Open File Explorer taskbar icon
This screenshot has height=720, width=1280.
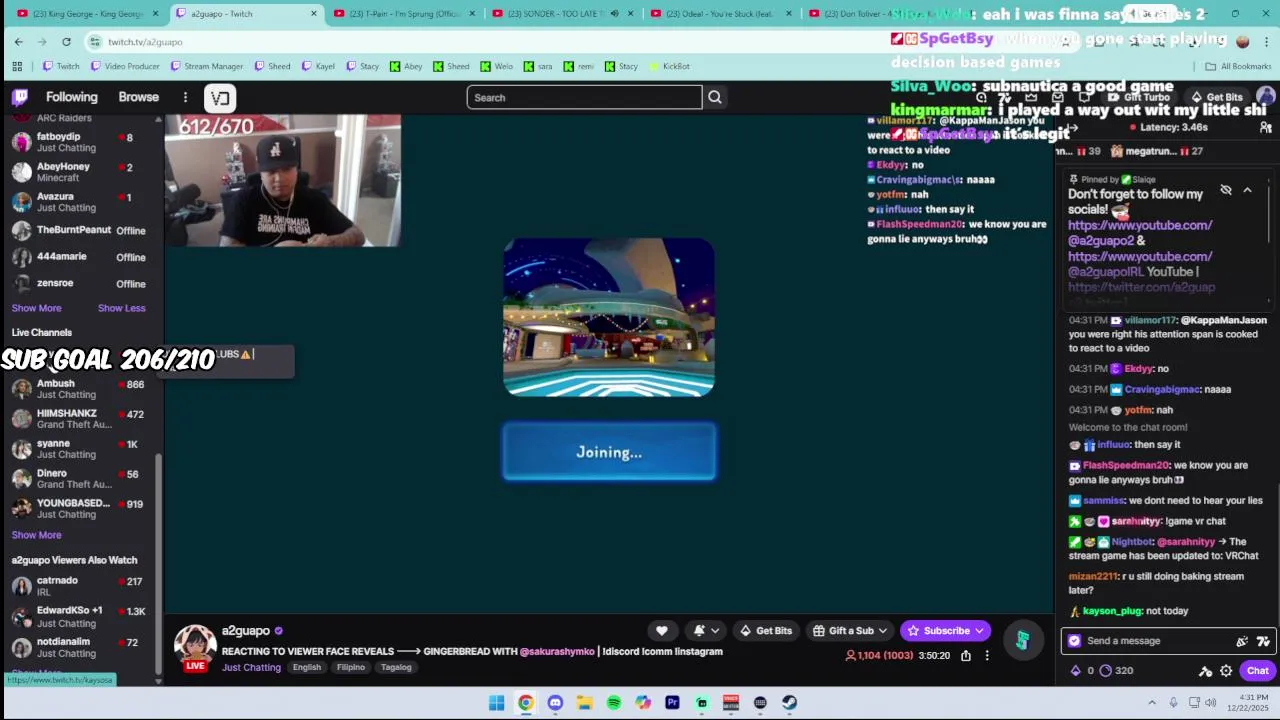[x=584, y=703]
